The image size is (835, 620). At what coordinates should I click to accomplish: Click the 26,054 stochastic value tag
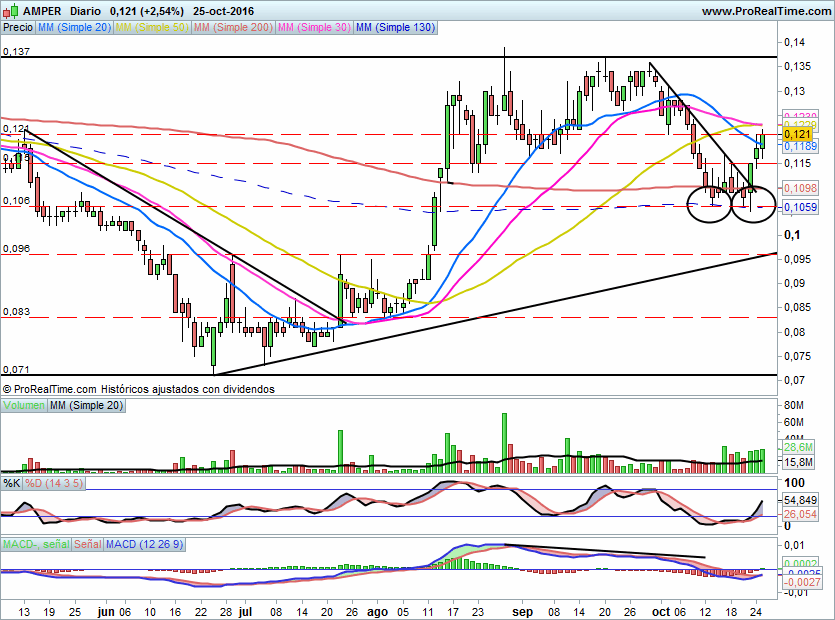point(800,514)
